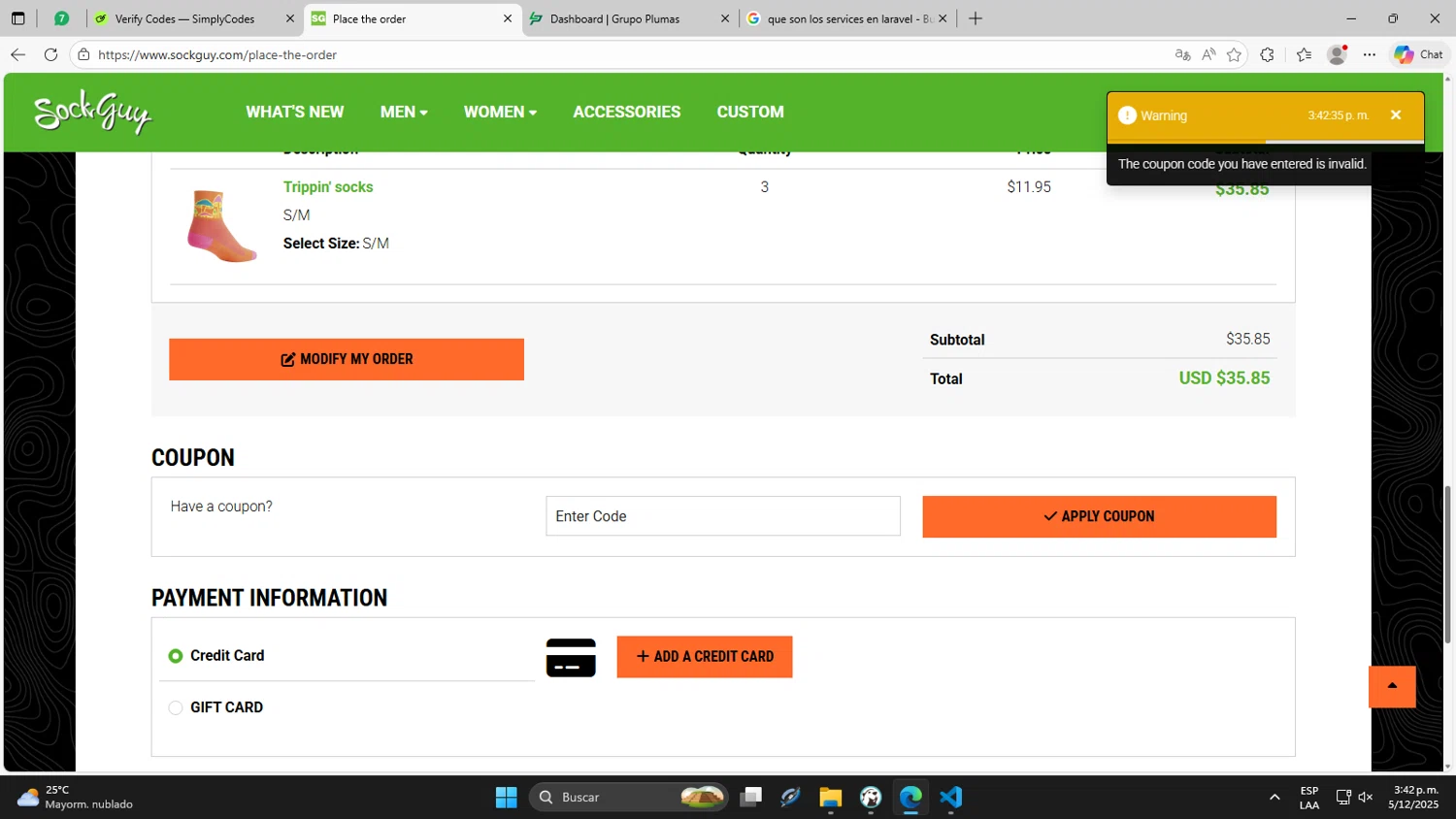Select the Credit Card payment option

coord(176,656)
